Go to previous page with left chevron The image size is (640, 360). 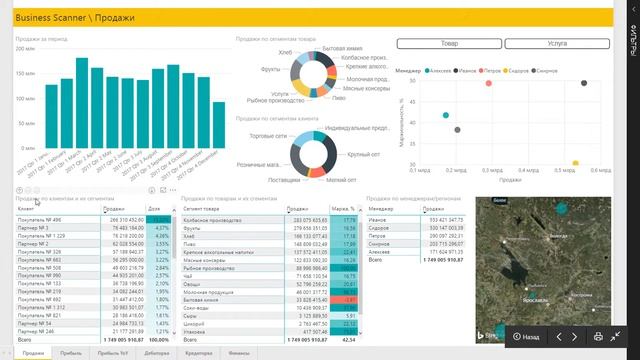(x=559, y=337)
